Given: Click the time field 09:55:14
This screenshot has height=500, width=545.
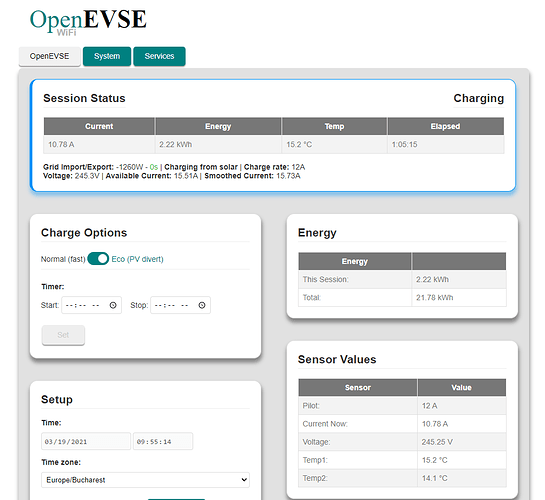Looking at the screenshot, I should tap(163, 441).
